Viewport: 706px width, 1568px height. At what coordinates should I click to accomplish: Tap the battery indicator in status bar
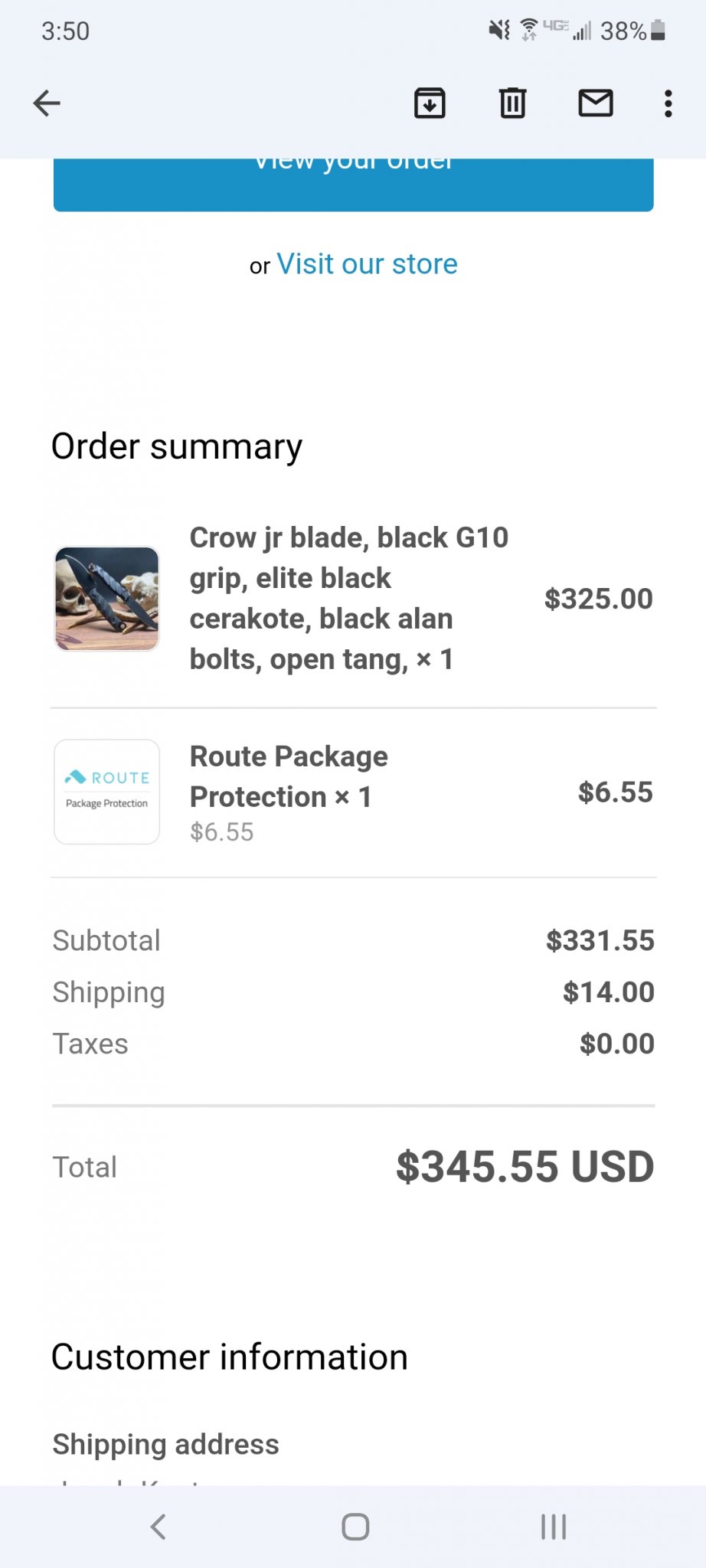[658, 31]
